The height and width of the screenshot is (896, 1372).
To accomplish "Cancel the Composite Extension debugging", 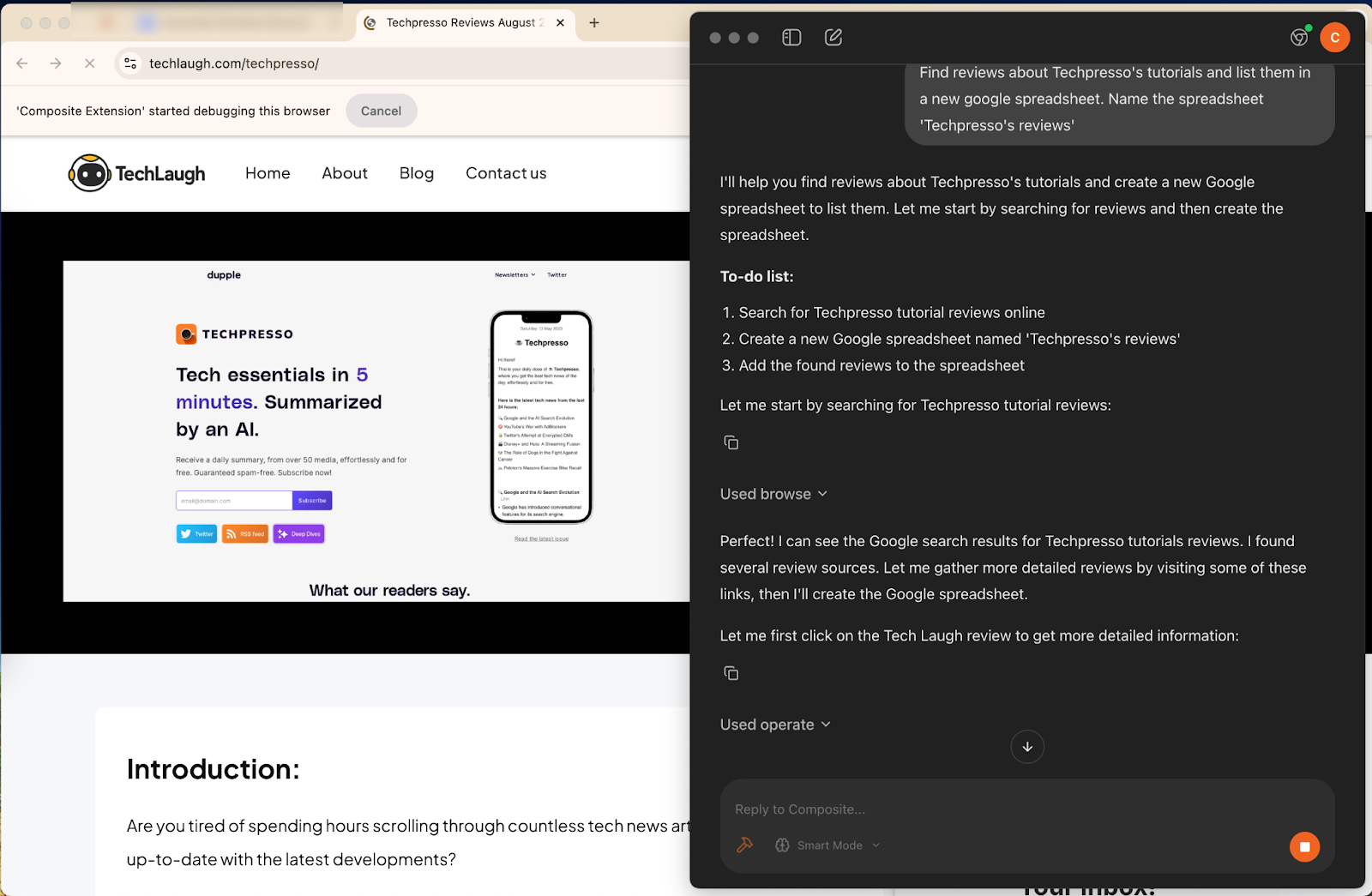I will (x=381, y=111).
